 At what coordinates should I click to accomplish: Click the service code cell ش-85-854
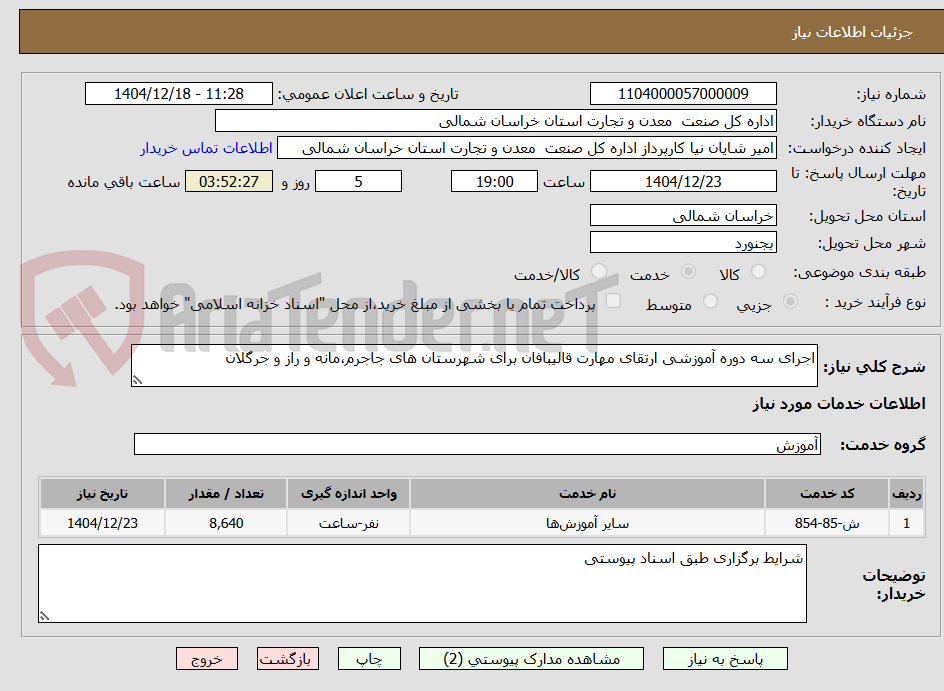[827, 523]
